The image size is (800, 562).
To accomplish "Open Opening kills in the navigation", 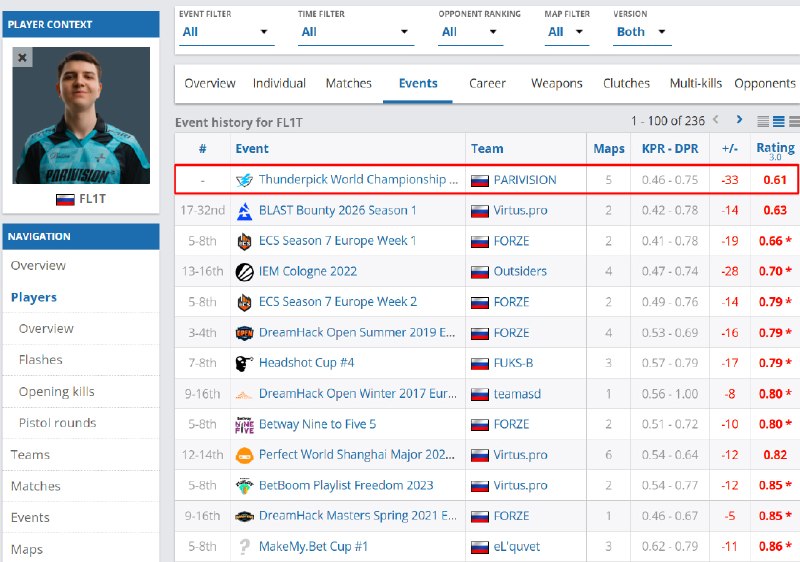I will 57,392.
